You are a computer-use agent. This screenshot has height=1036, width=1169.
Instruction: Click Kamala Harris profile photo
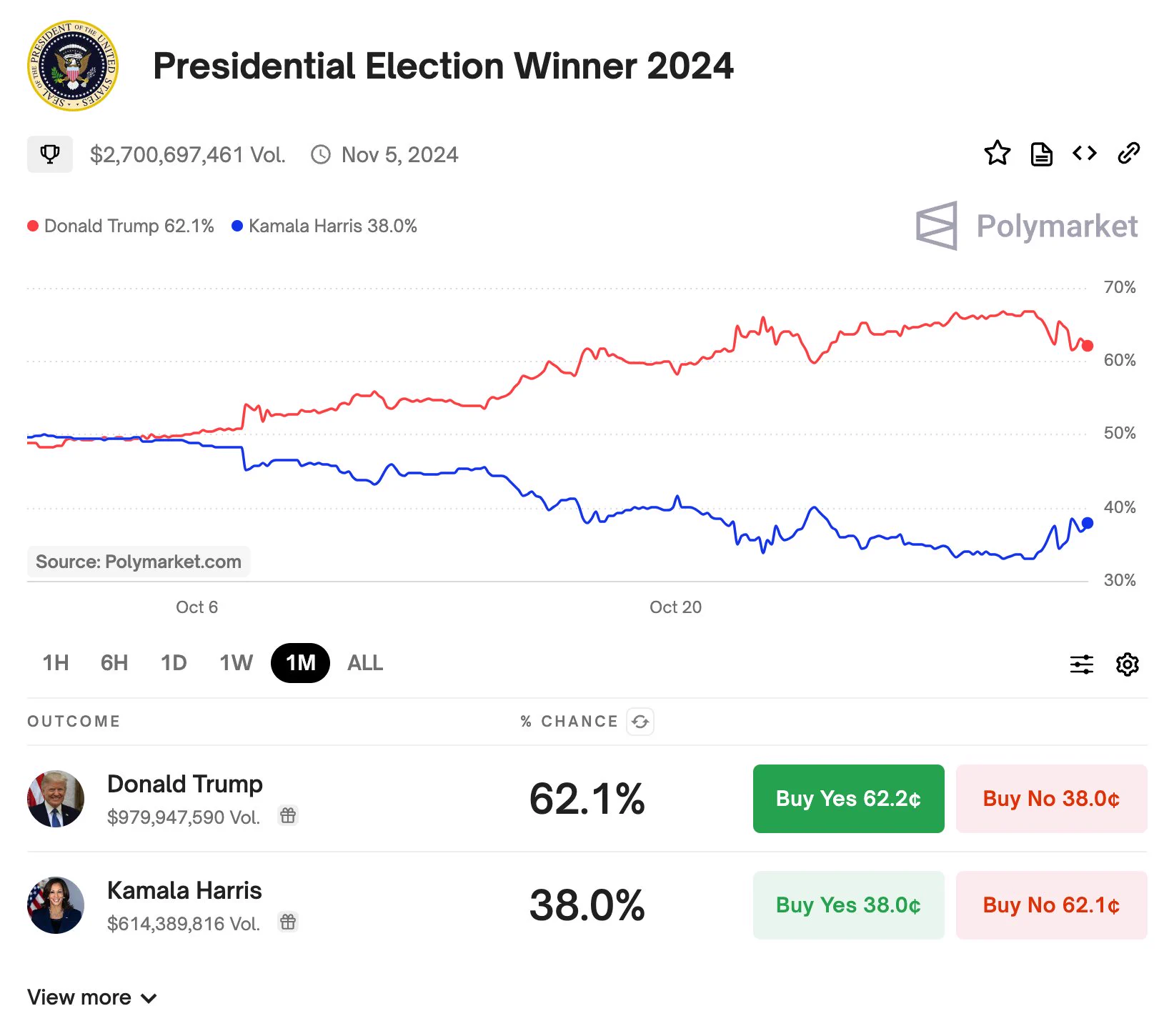click(56, 905)
